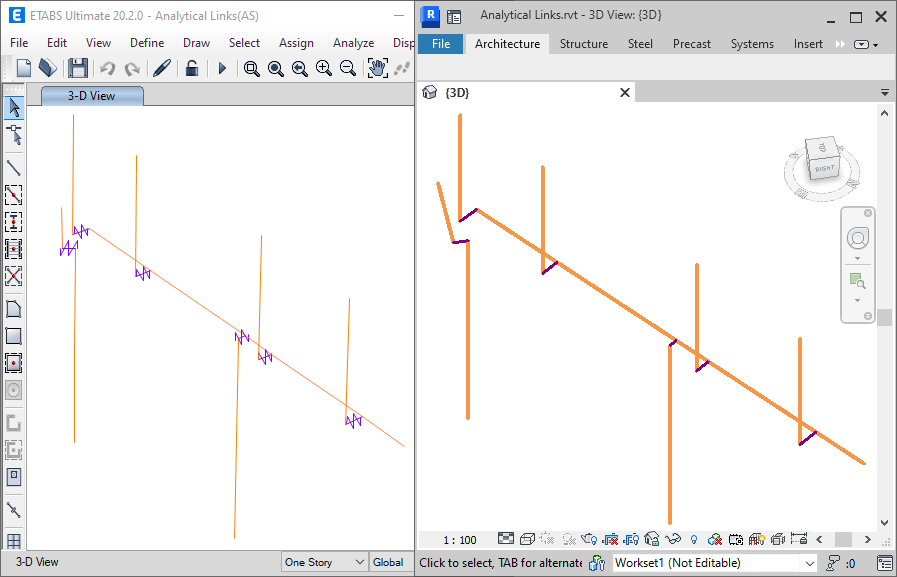Open the Workset1 (Not Editable) dropdown
897x577 pixels.
pyautogui.click(x=712, y=562)
